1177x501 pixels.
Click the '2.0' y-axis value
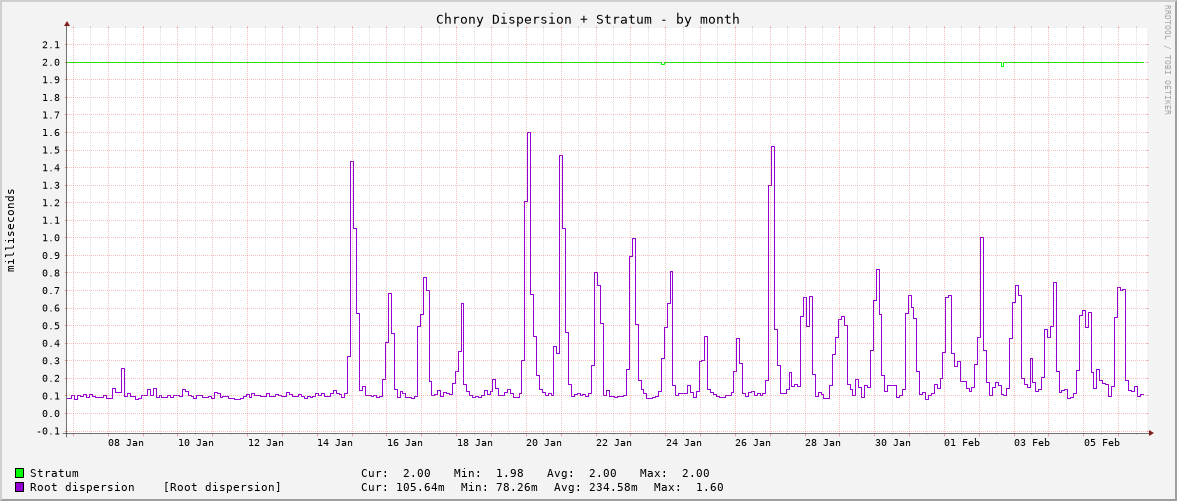[x=50, y=62]
